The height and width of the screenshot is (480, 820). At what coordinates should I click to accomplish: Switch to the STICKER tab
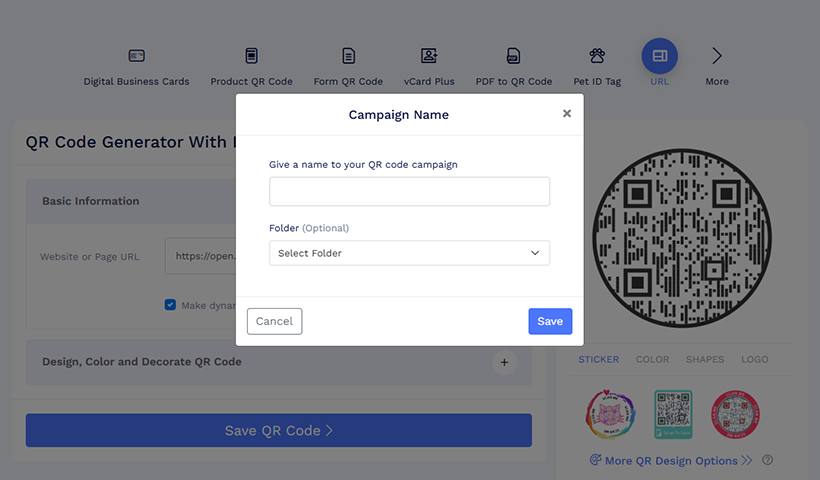tap(599, 359)
